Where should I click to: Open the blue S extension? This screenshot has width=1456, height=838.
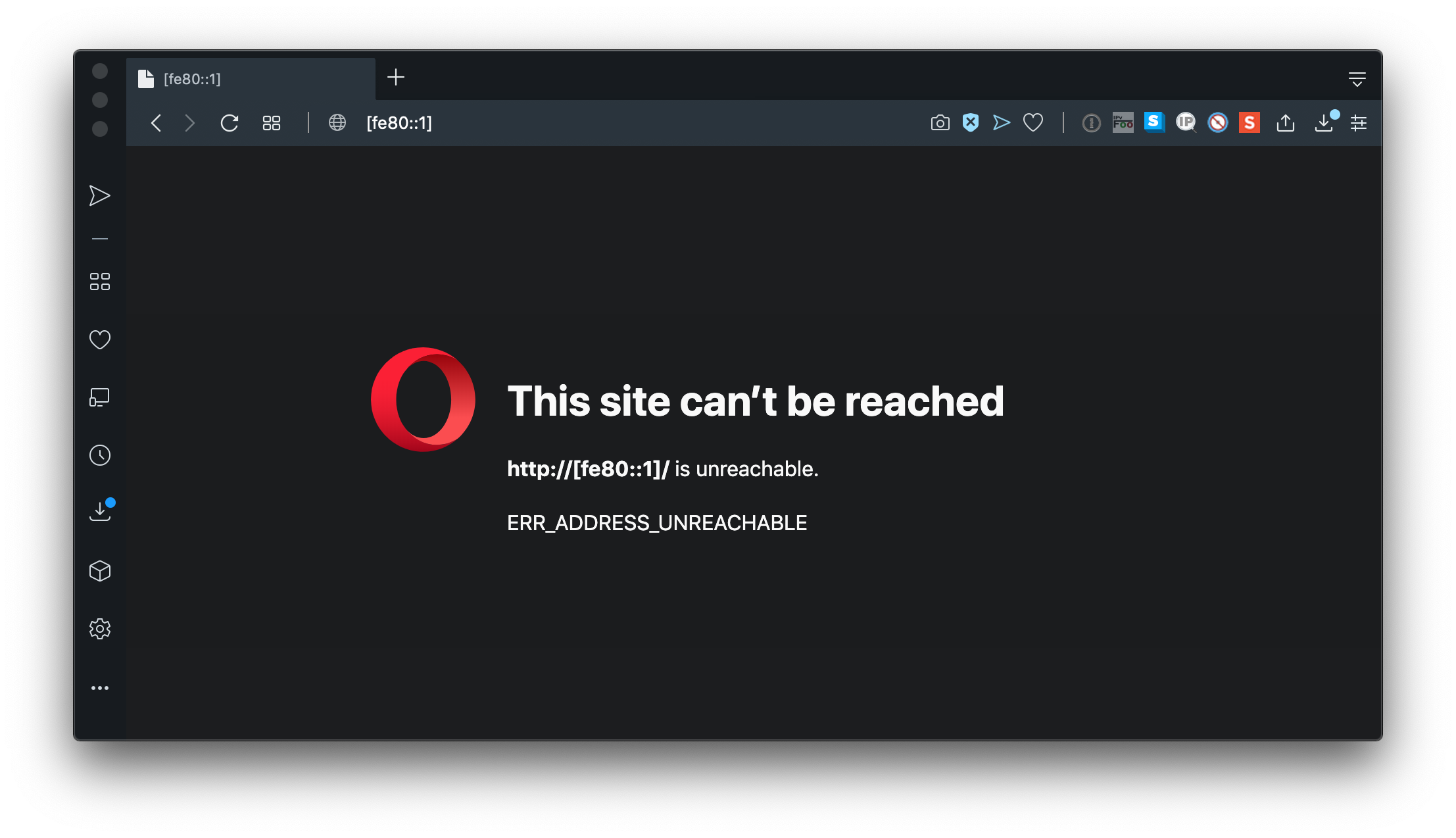[x=1154, y=122]
